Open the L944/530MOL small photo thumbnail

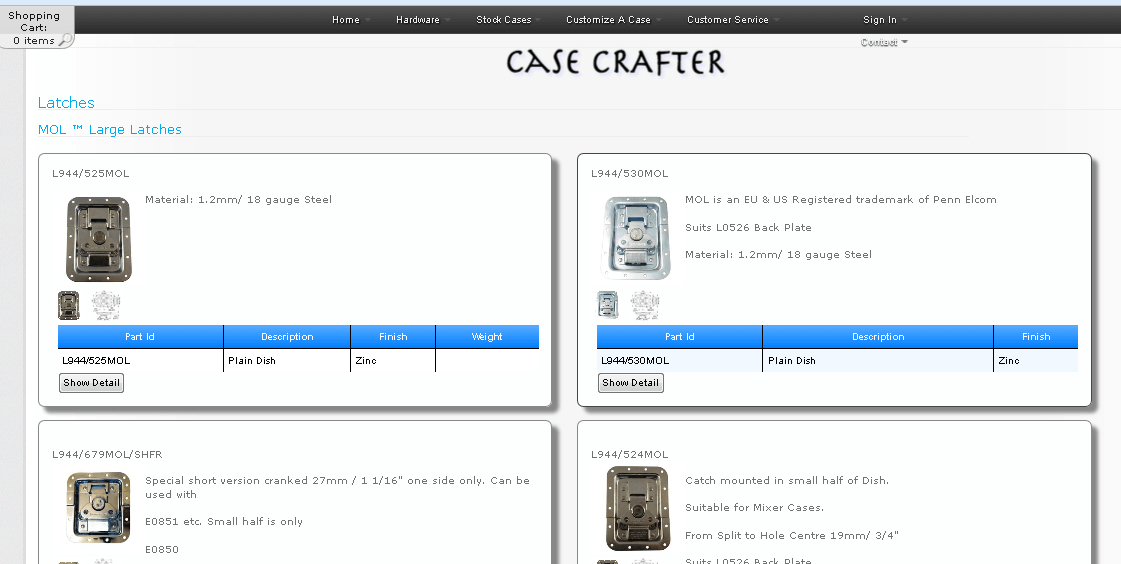point(608,305)
